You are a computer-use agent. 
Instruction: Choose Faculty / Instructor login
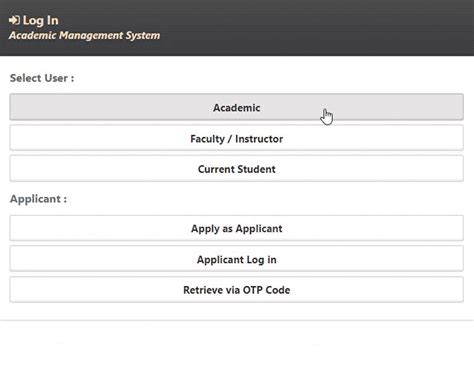pyautogui.click(x=236, y=138)
